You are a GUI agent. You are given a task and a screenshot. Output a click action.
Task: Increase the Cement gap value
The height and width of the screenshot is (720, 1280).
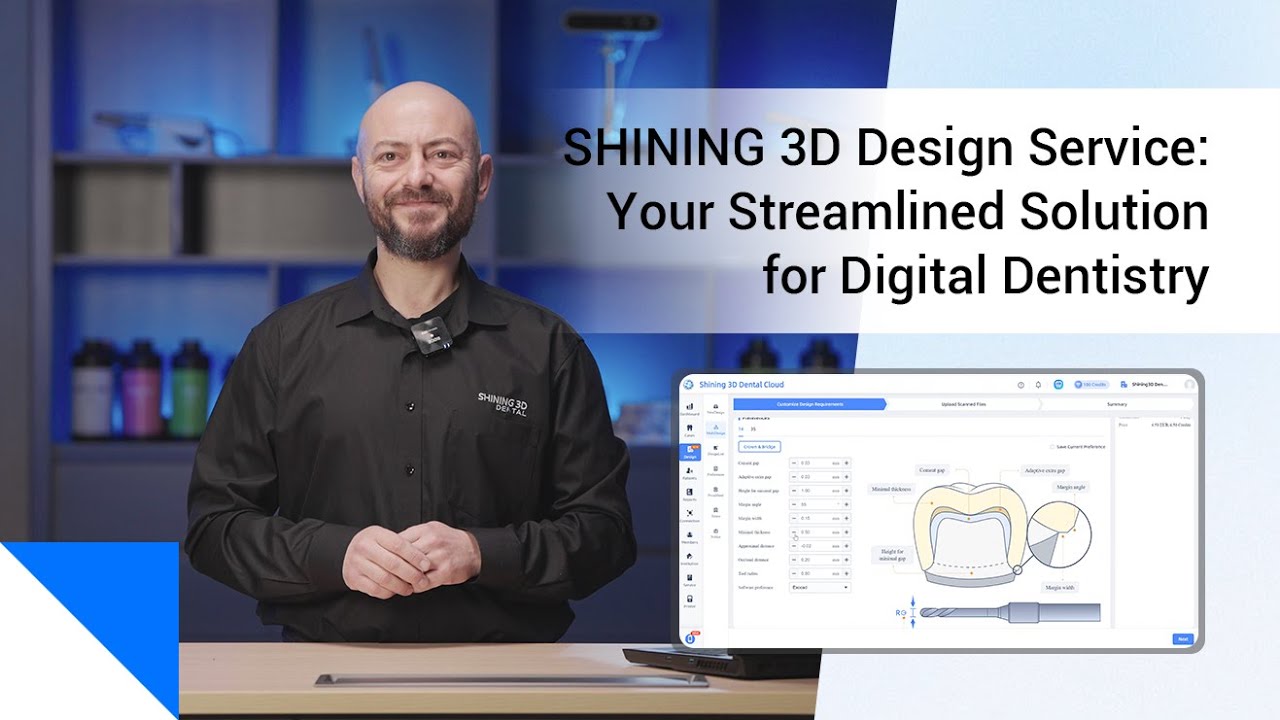click(x=846, y=463)
